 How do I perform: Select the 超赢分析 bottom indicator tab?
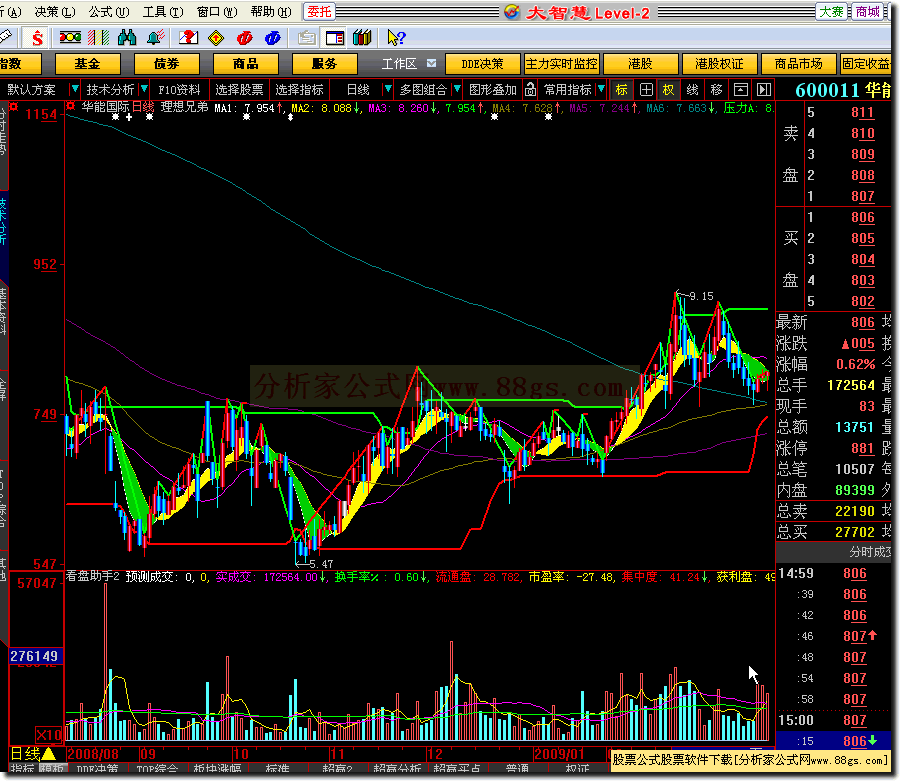(x=397, y=769)
